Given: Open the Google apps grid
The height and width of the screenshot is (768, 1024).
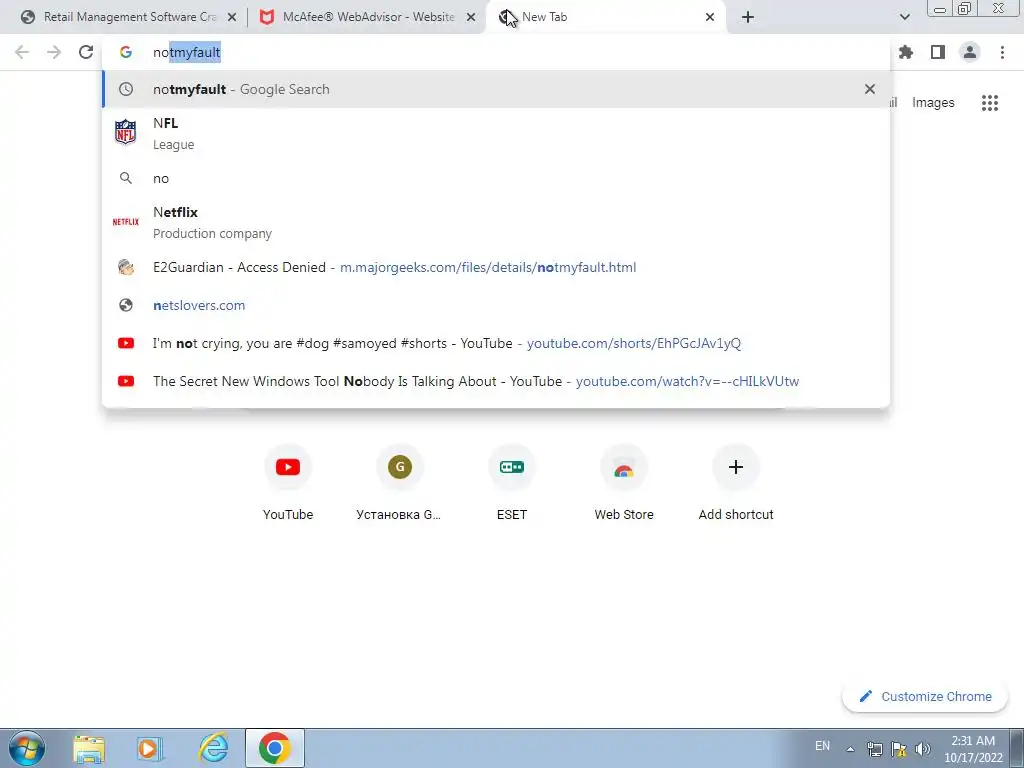Looking at the screenshot, I should [x=990, y=103].
